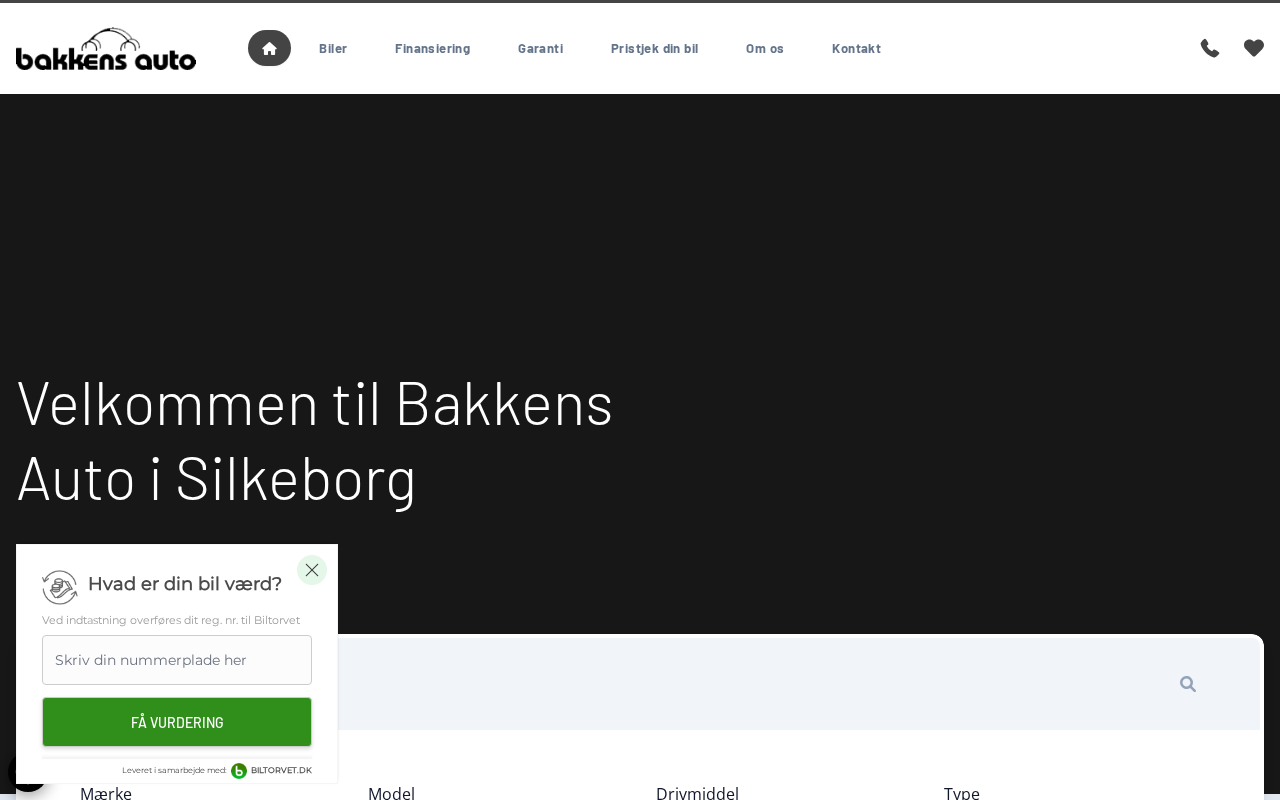This screenshot has height=800, width=1280.
Task: Click the Model filter label
Action: 391,793
